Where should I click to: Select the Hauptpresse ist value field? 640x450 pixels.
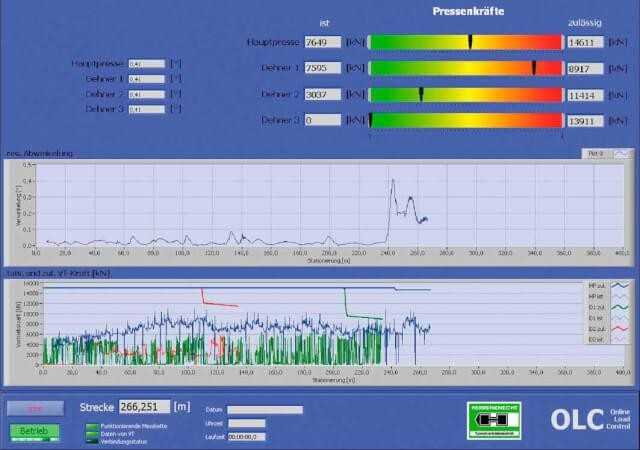323,42
